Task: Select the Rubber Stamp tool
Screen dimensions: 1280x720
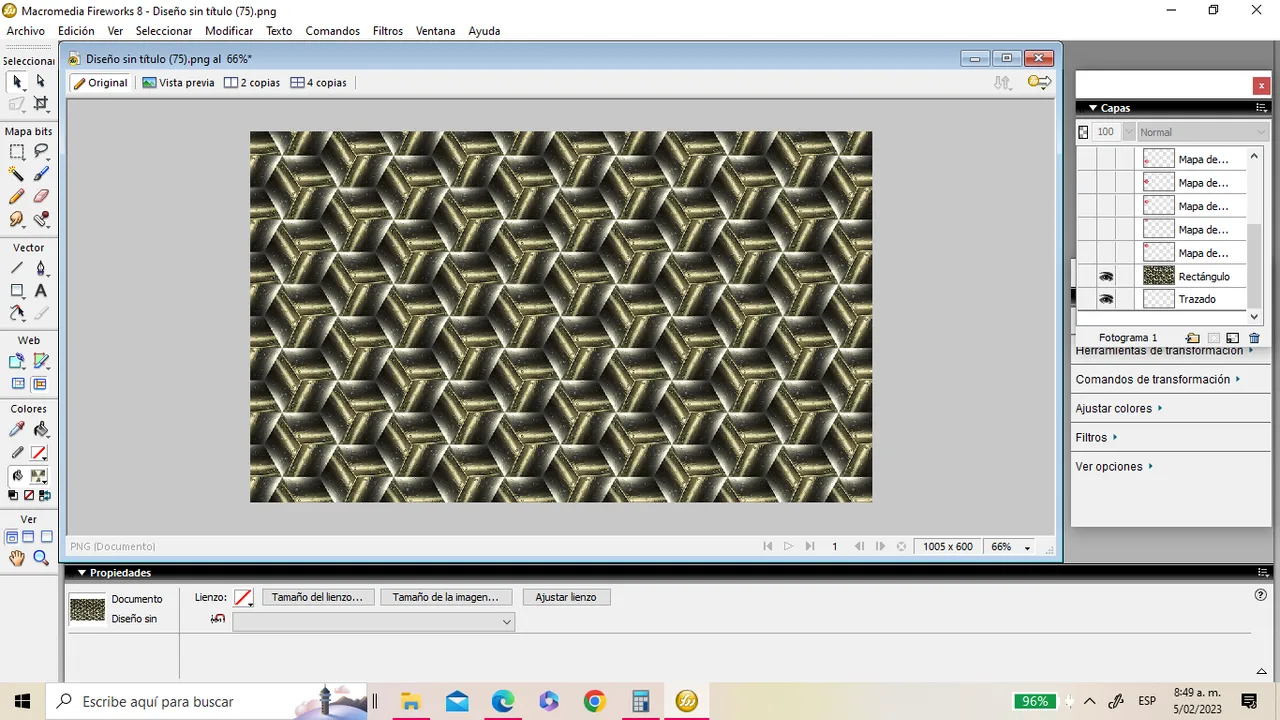Action: [41, 219]
